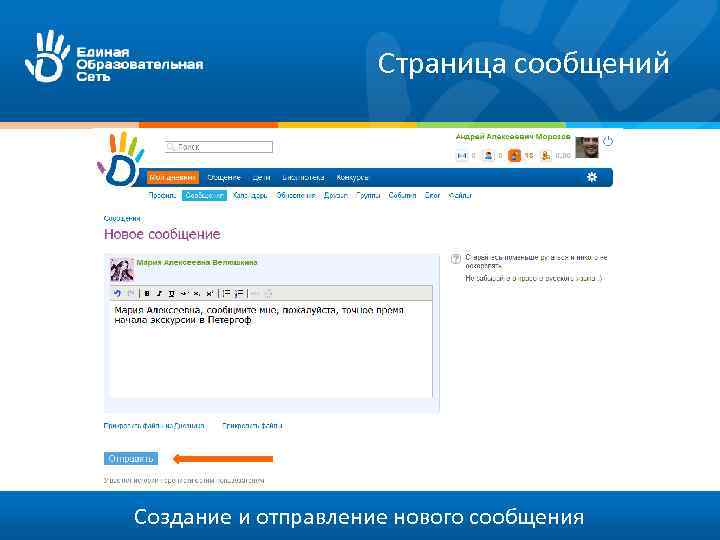
Task: Click 'Прикрепить файл из Дневника' link
Action: click(x=154, y=426)
